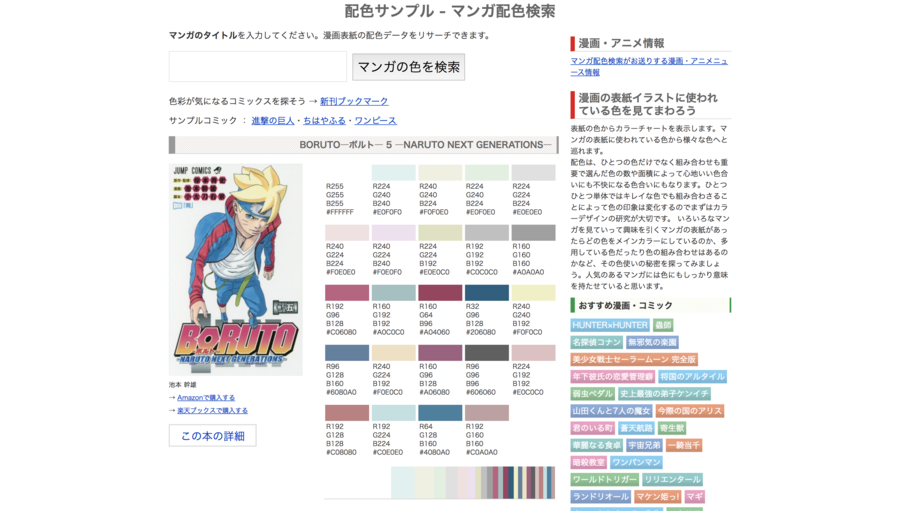Open the リリエンタール tag
Image resolution: width=900 pixels, height=511 pixels.
click(672, 479)
